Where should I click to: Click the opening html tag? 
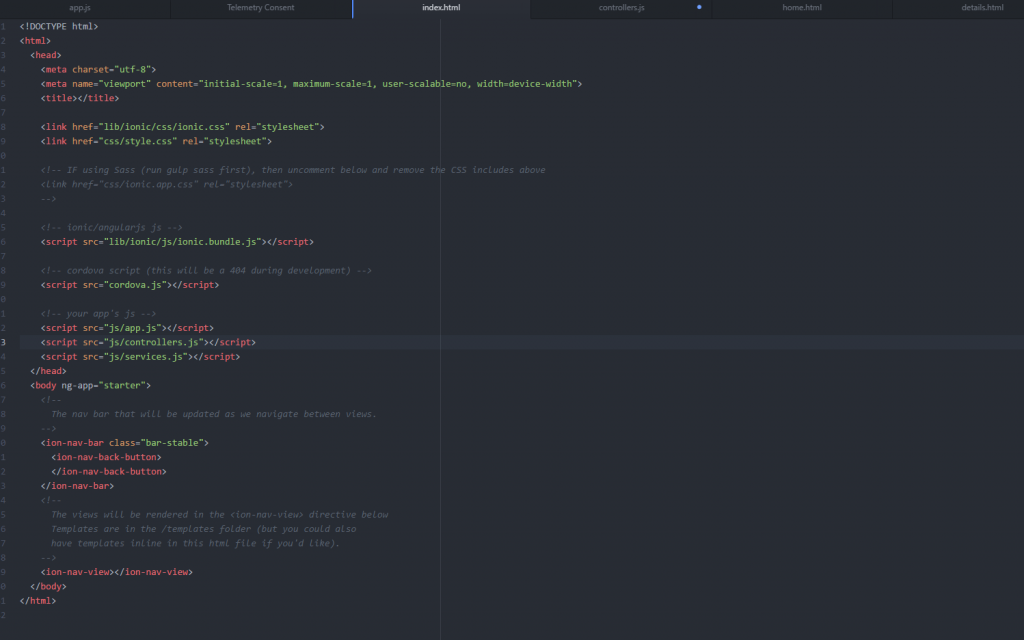(35, 40)
